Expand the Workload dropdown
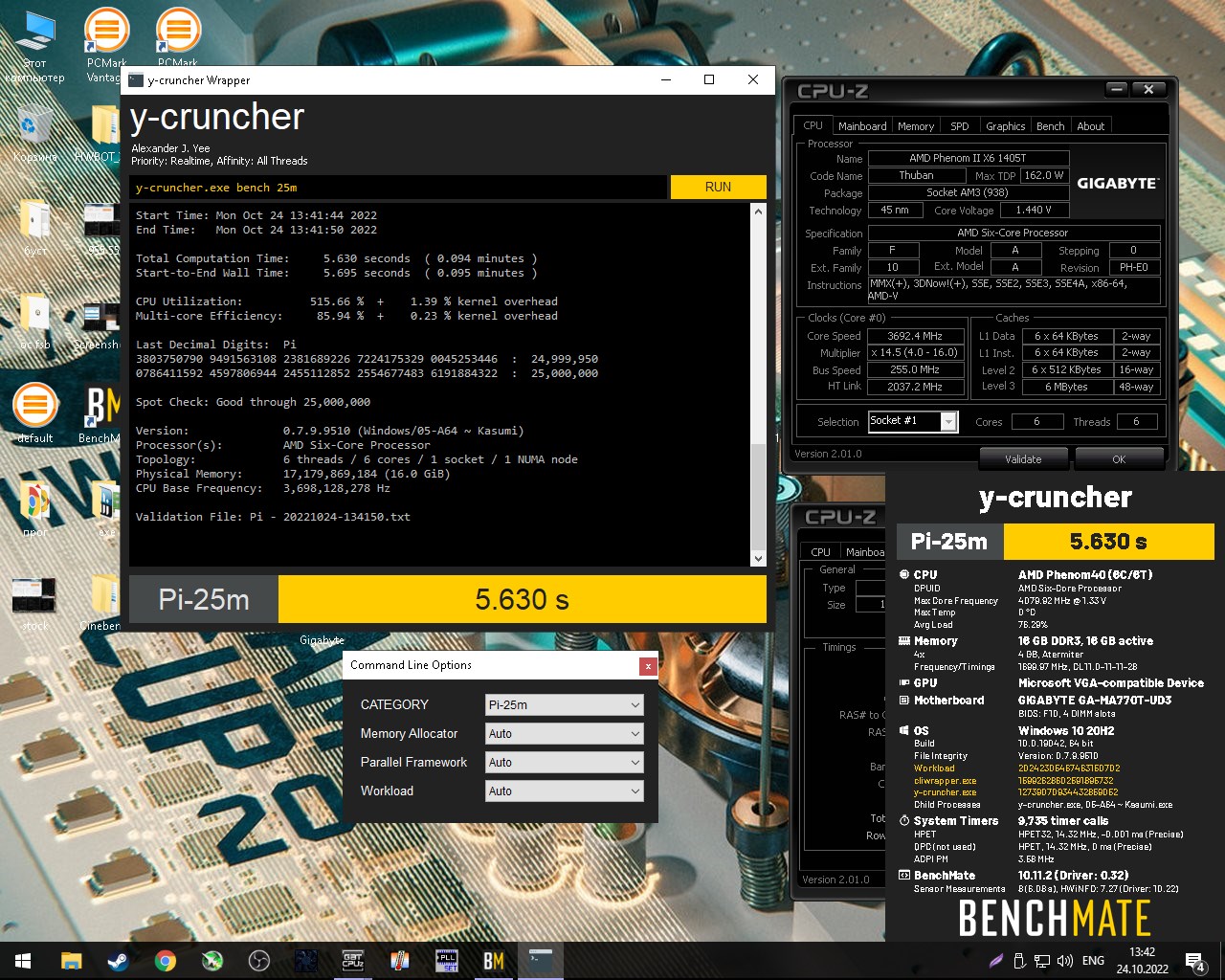Image resolution: width=1225 pixels, height=980 pixels. pyautogui.click(x=564, y=791)
